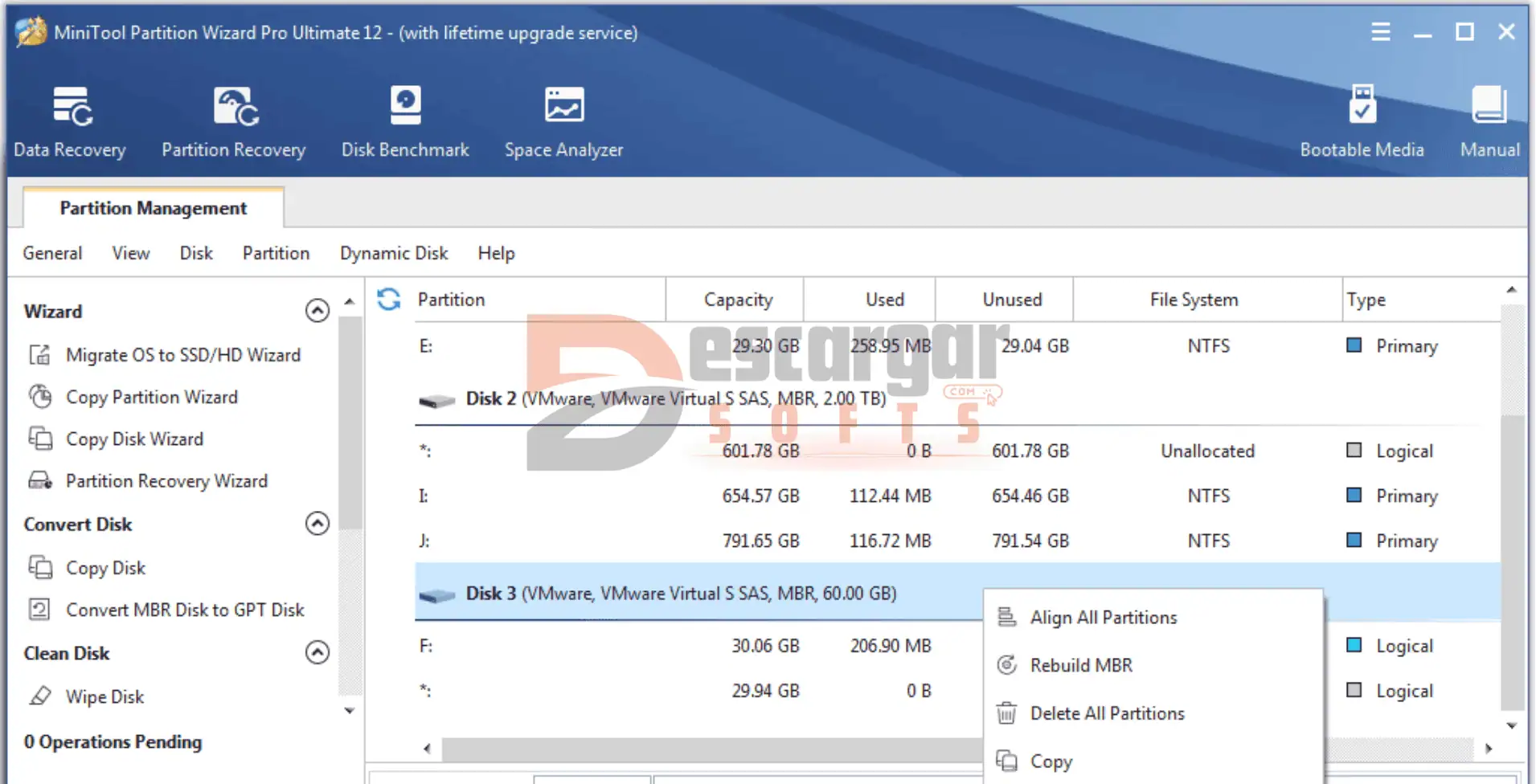
Task: Choose Rebuild MBR from context menu
Action: pyautogui.click(x=1081, y=665)
